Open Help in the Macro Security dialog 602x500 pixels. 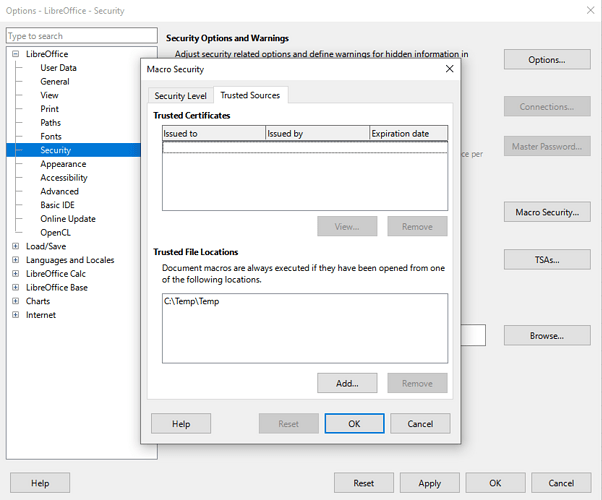(x=181, y=424)
